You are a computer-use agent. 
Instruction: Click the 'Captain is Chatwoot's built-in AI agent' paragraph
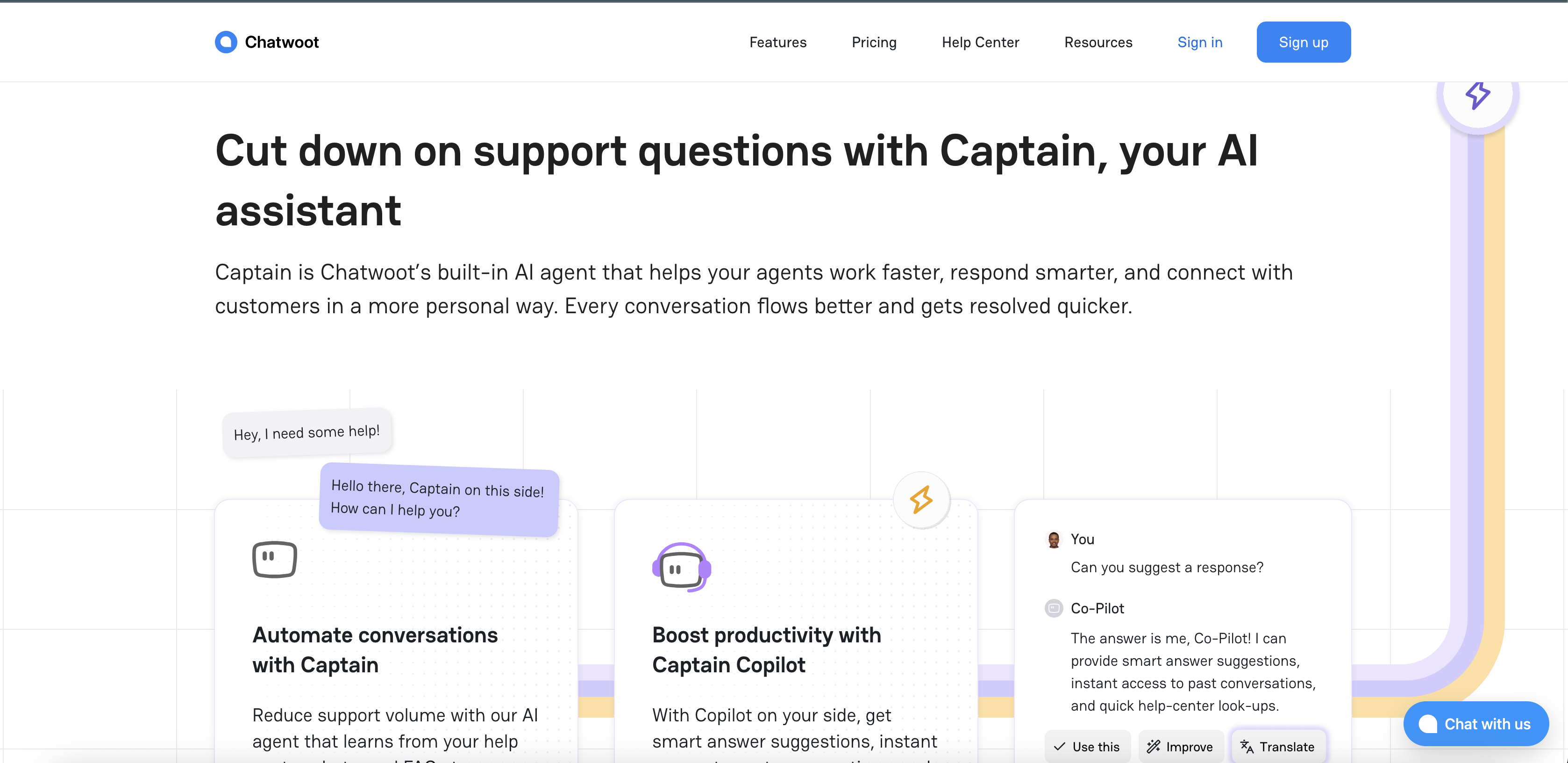[754, 288]
